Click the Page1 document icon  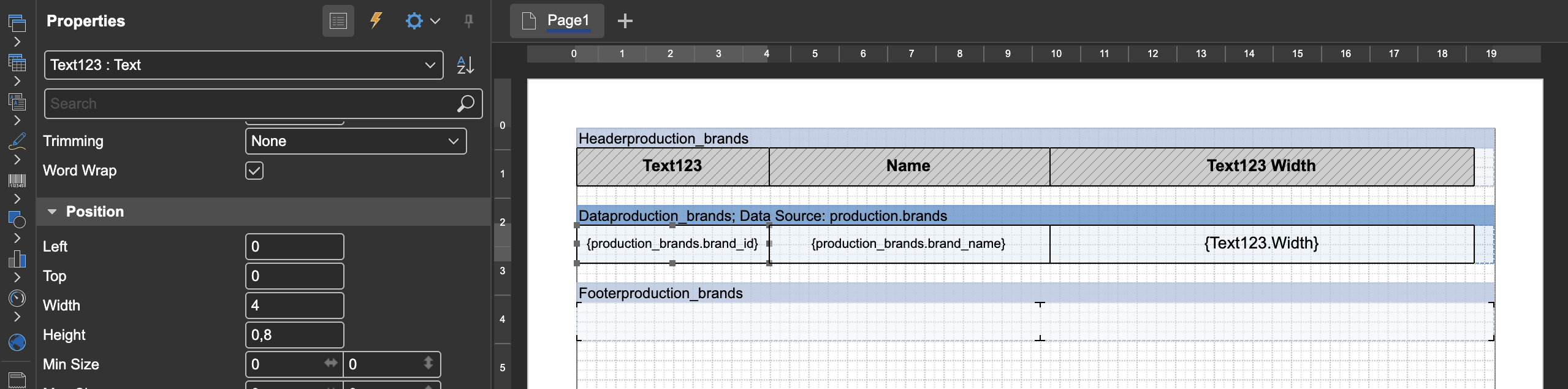tap(528, 21)
